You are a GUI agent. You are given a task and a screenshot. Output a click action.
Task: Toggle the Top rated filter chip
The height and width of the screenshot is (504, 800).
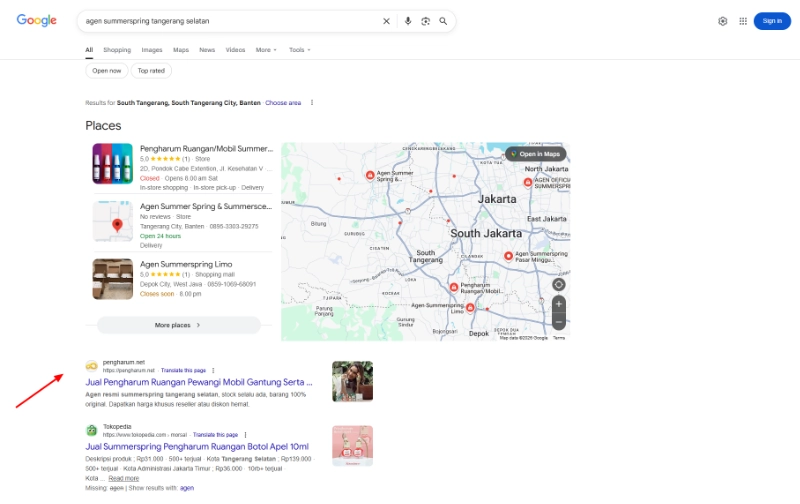pyautogui.click(x=151, y=70)
